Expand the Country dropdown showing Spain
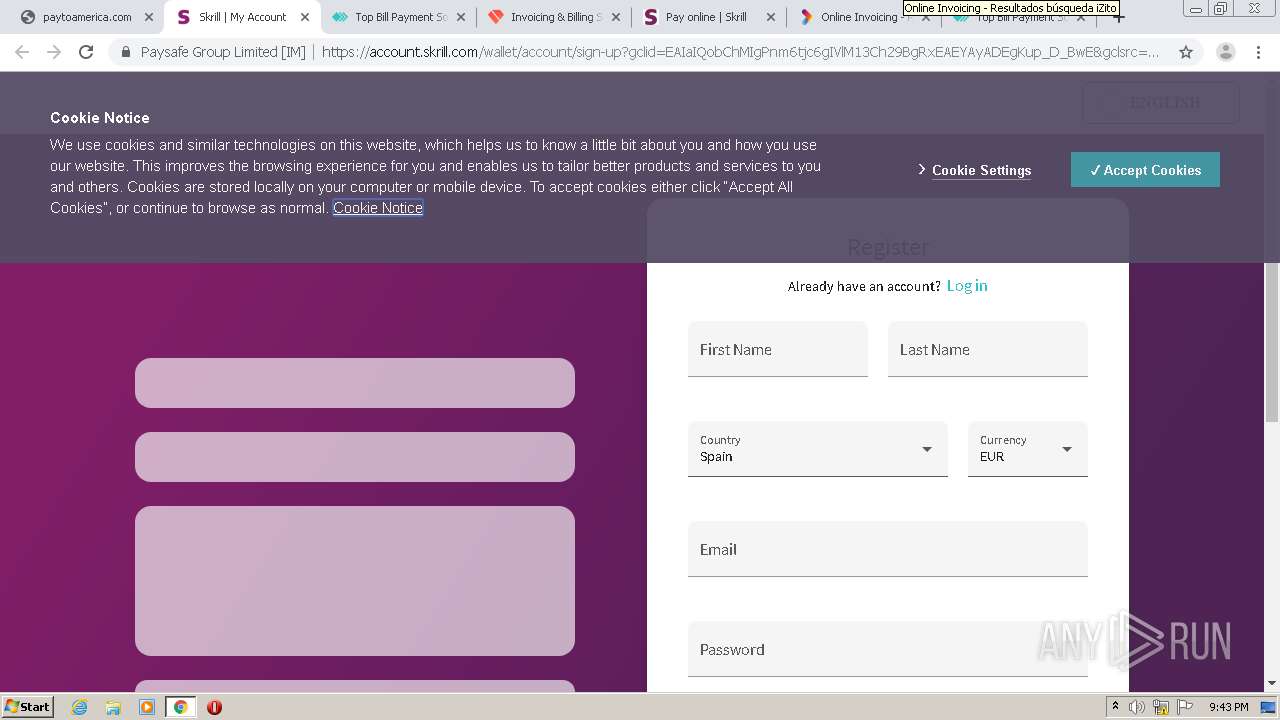 tap(818, 449)
